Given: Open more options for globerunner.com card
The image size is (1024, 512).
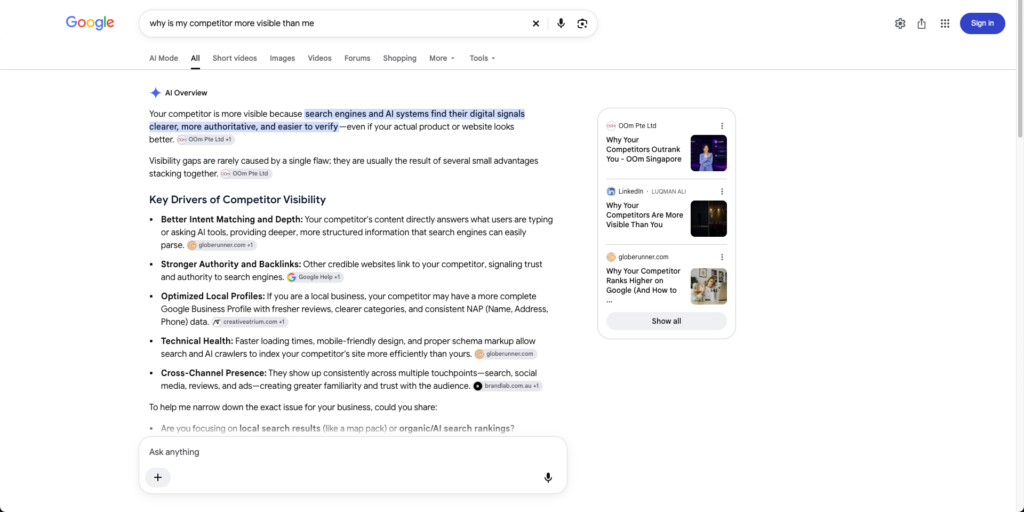Looking at the screenshot, I should 722,257.
